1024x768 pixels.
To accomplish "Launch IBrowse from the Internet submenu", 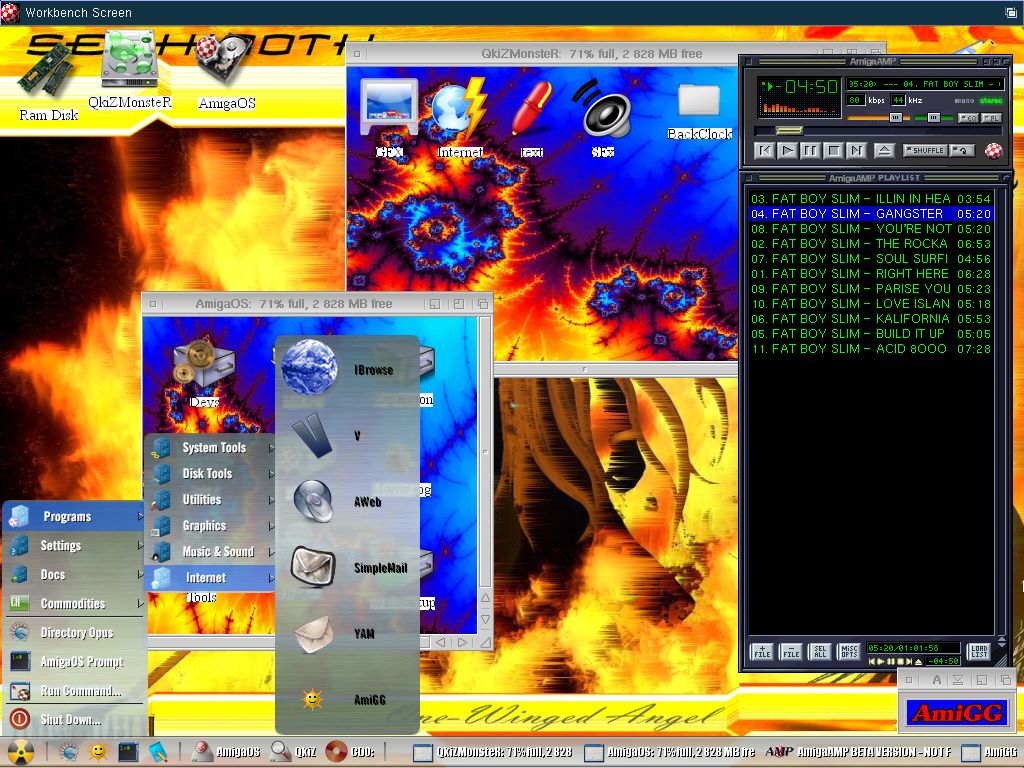I will pos(347,369).
